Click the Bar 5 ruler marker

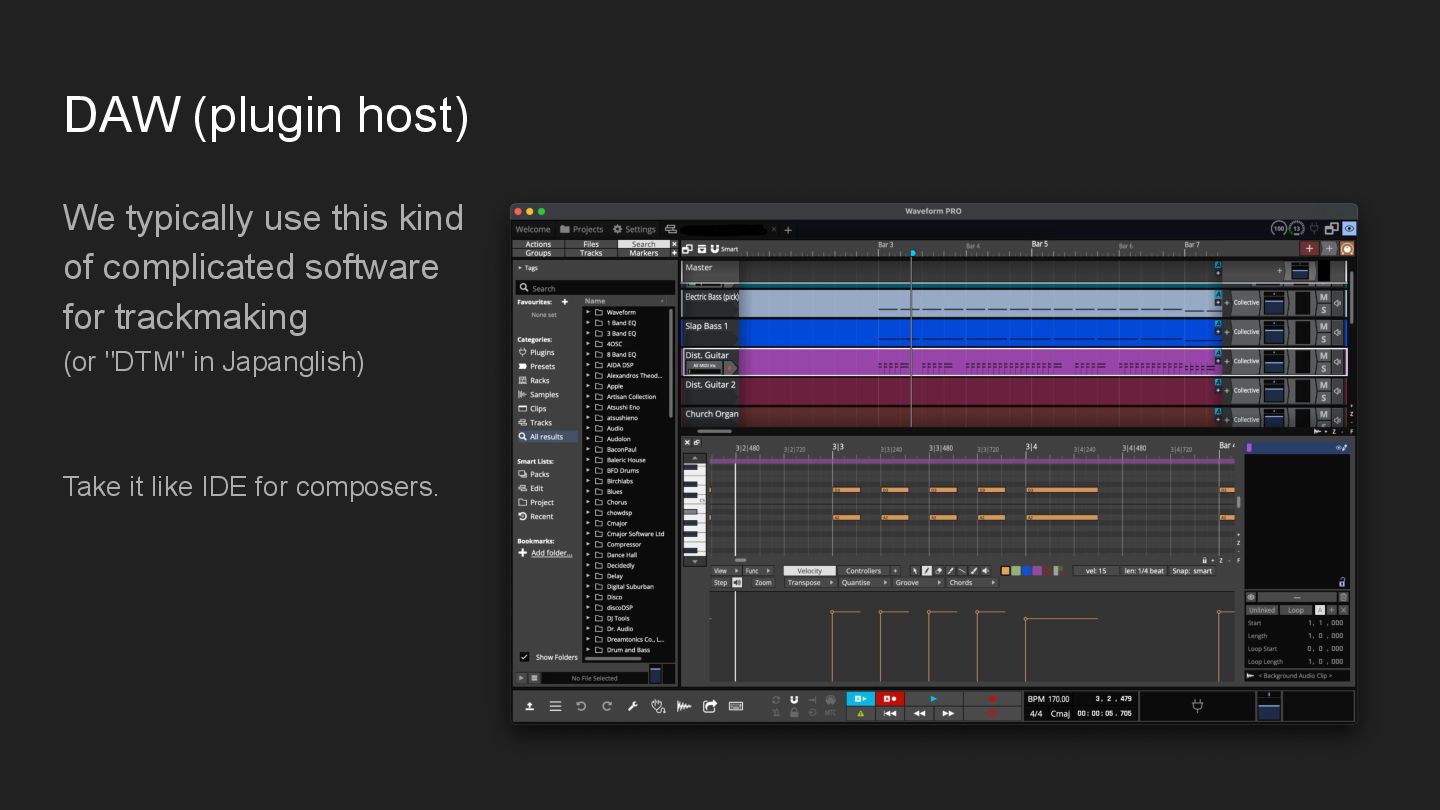(x=1040, y=244)
